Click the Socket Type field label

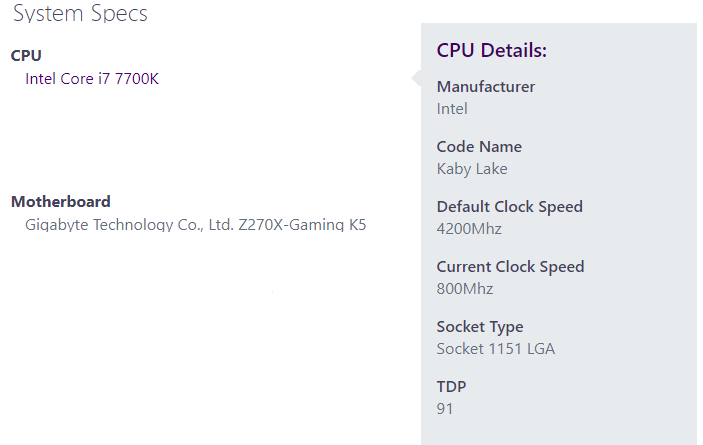coord(480,327)
